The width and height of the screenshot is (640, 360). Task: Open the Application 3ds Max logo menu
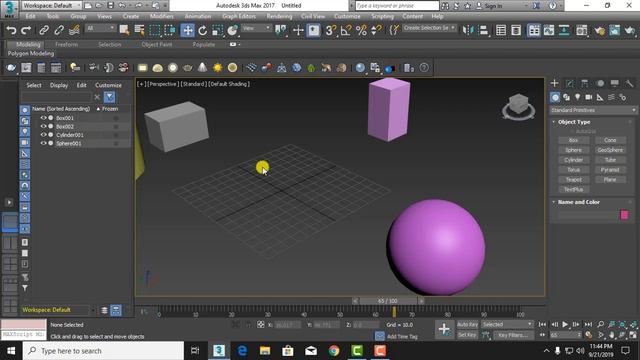[x=9, y=9]
